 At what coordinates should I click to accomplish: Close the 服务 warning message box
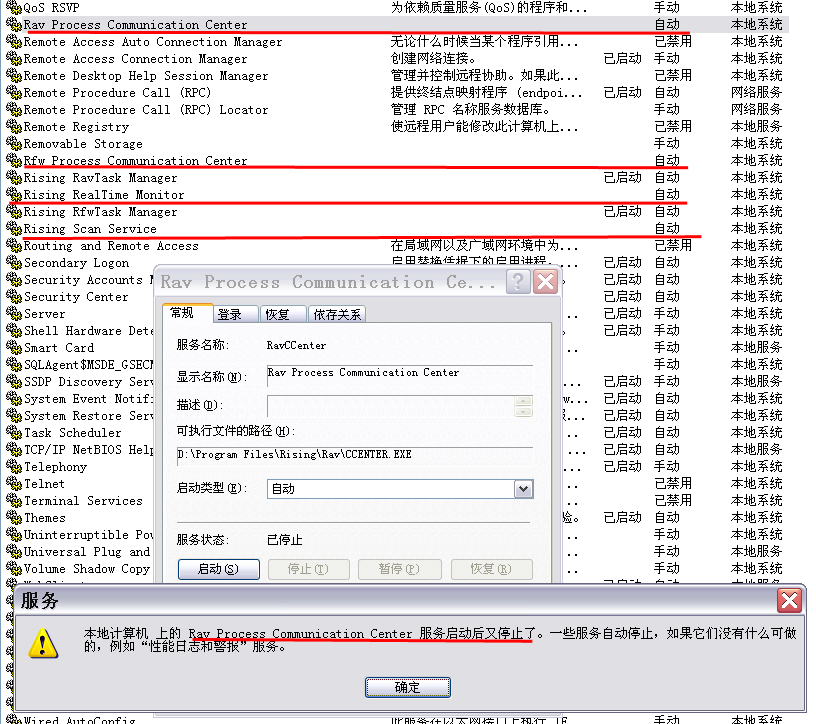(x=789, y=601)
